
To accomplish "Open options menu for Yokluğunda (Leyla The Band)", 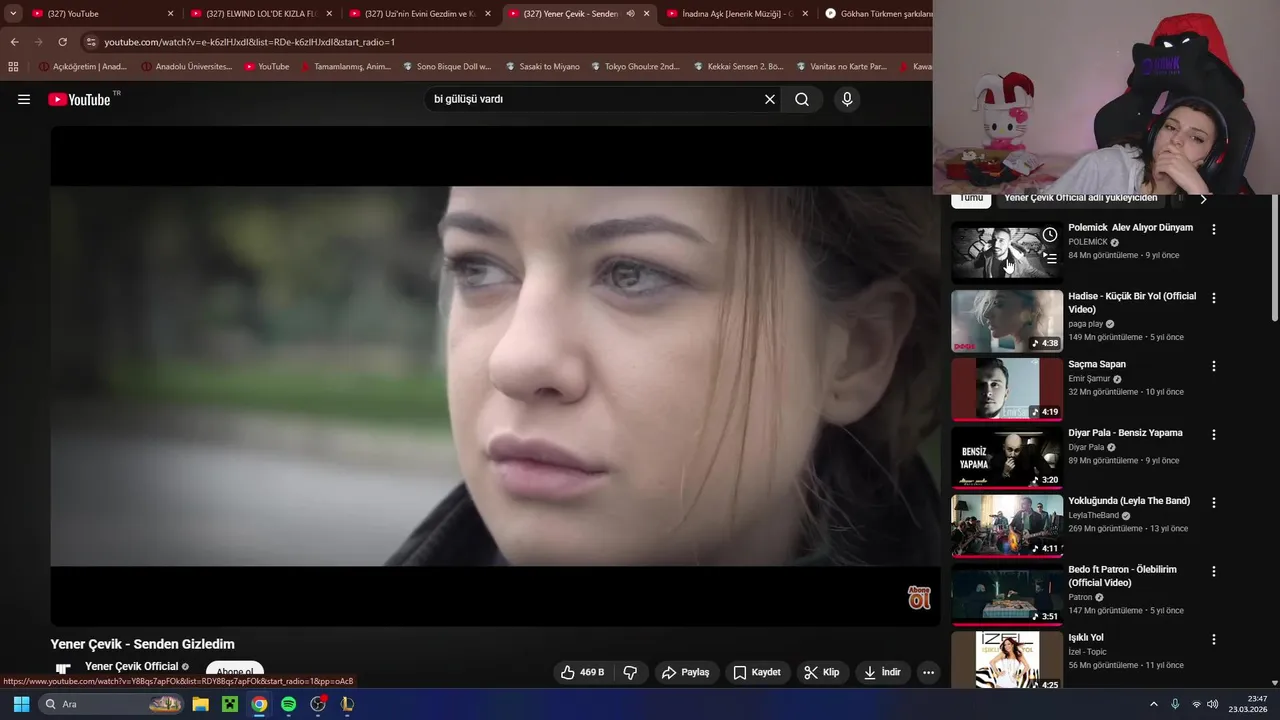I will (x=1214, y=503).
